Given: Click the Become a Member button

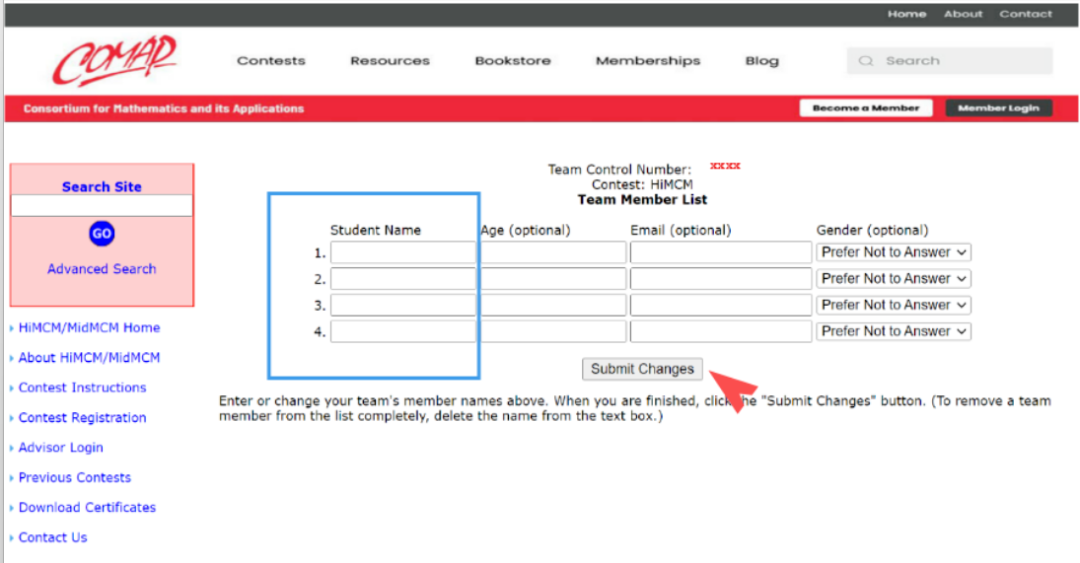Looking at the screenshot, I should (x=866, y=108).
